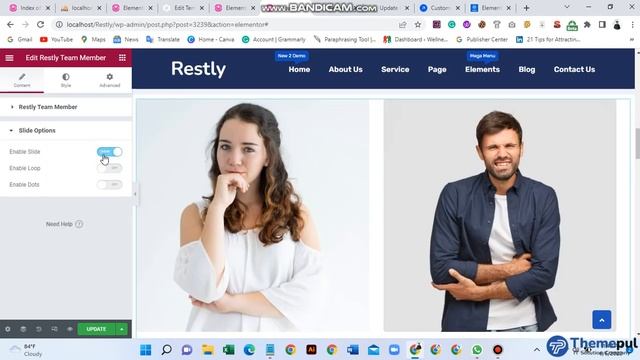Screen dimensions: 640x360
Task: Select the man team member photo
Action: pyautogui.click(x=500, y=216)
